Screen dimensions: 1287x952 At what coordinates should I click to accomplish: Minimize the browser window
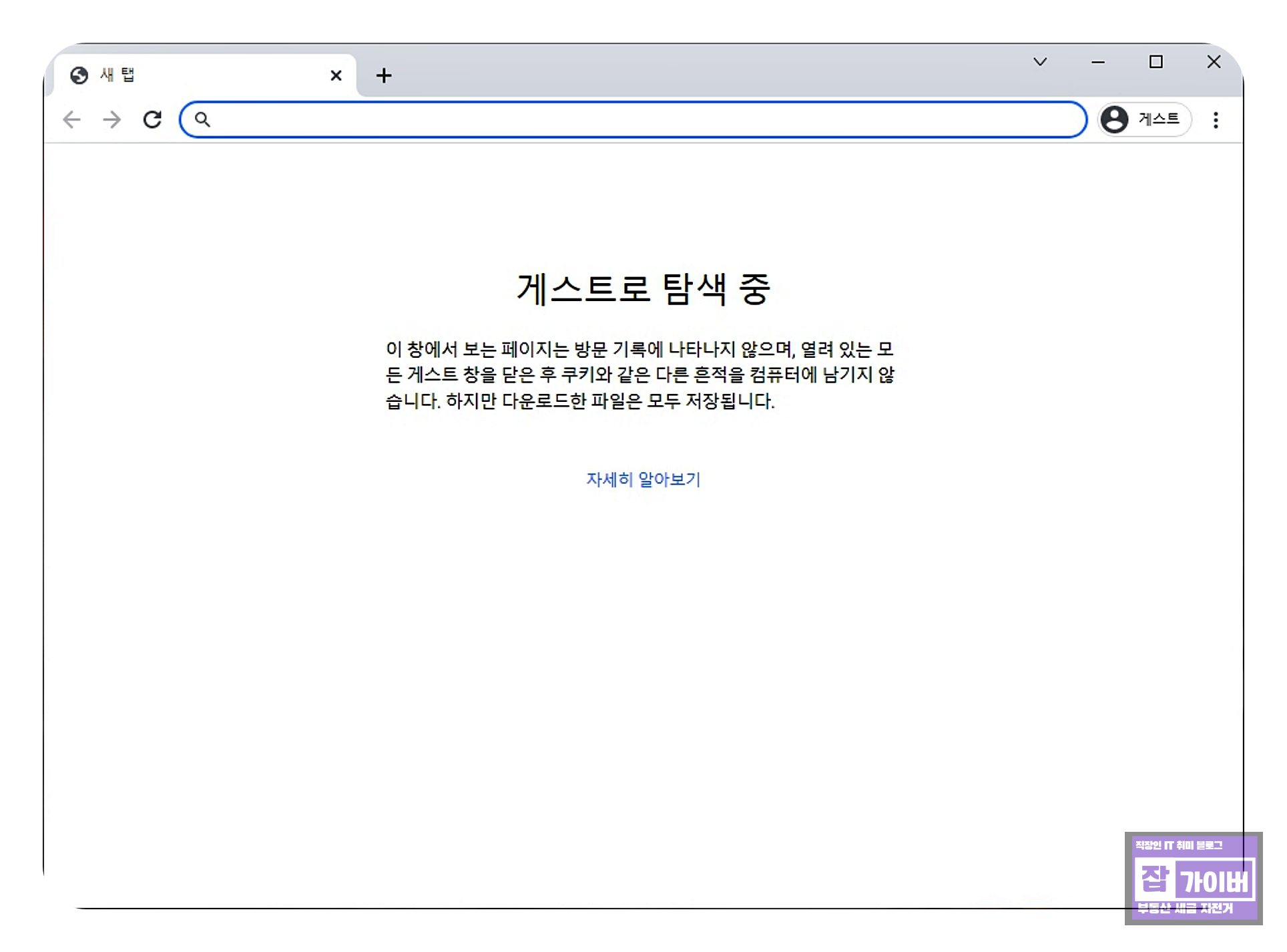coord(1098,62)
